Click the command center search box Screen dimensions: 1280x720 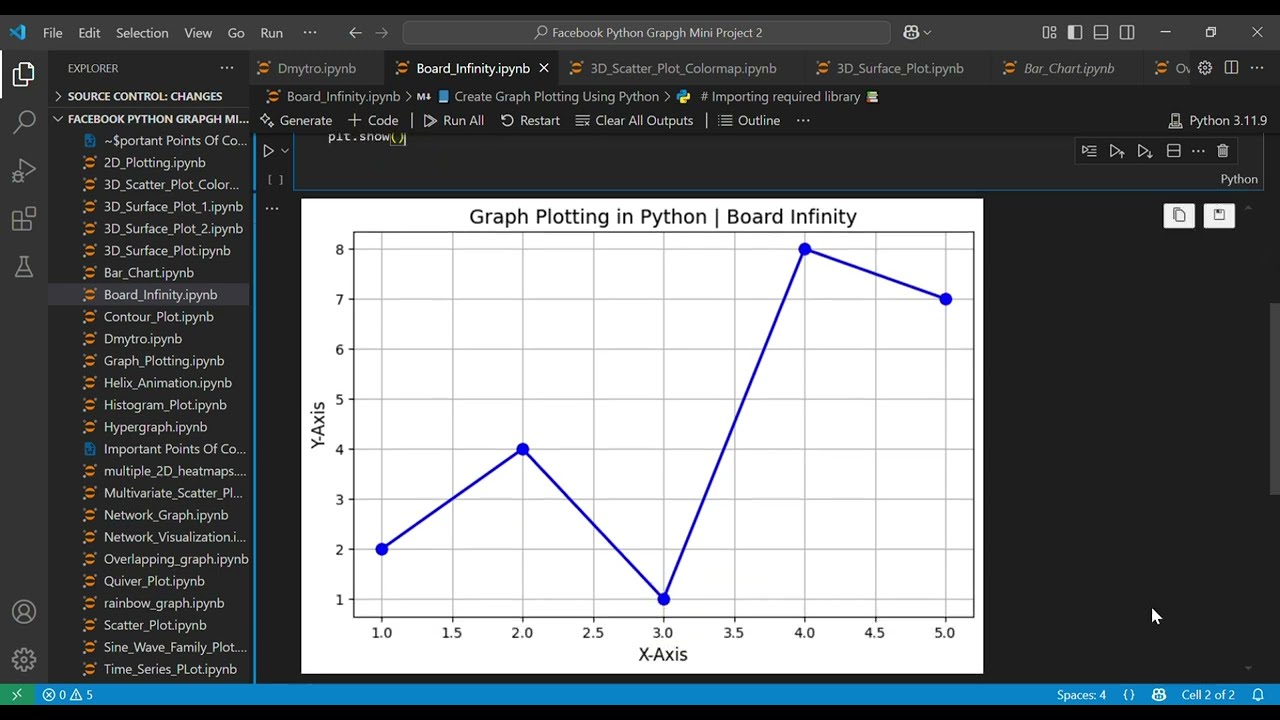coord(647,32)
